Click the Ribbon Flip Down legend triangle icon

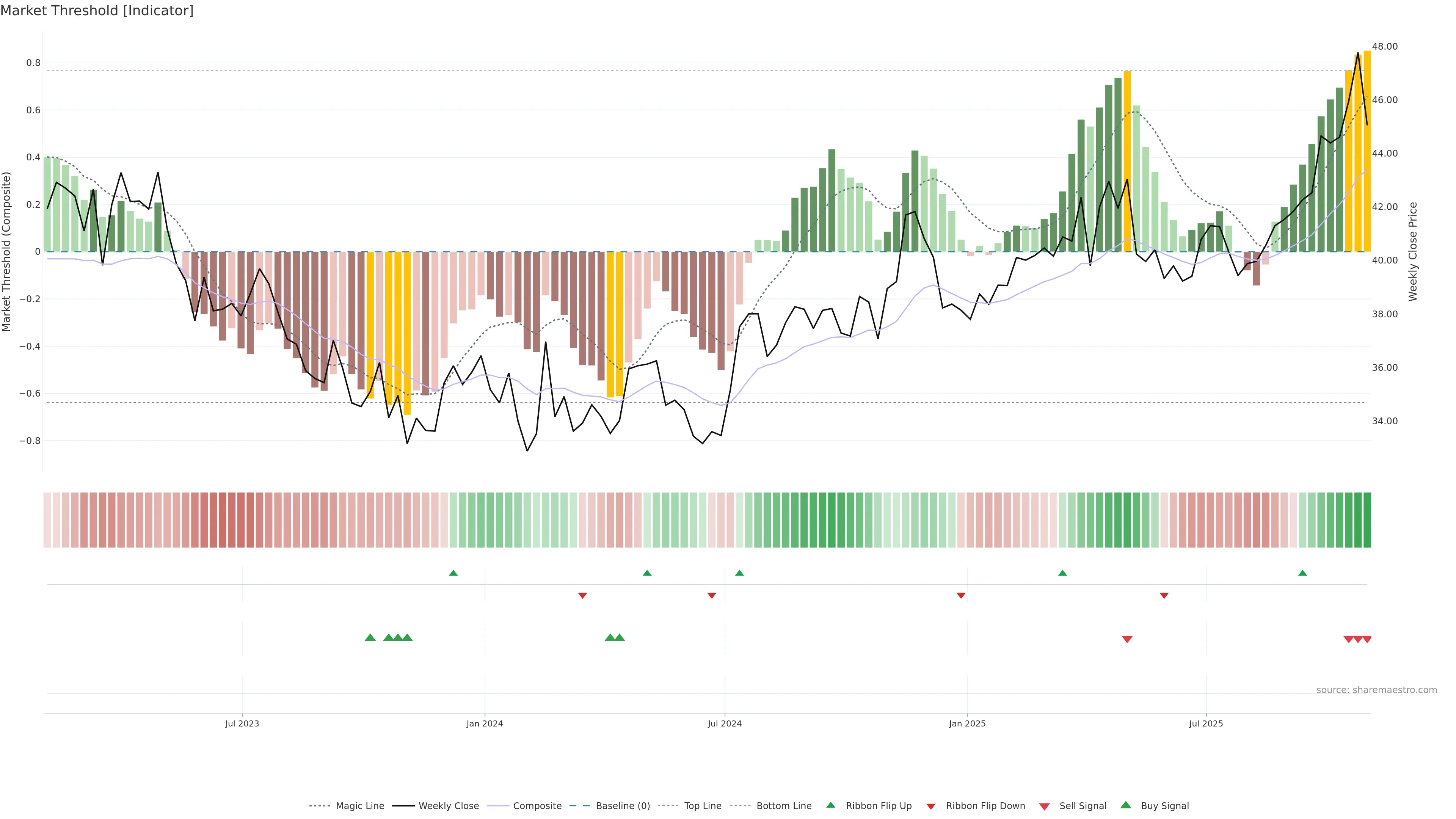[x=931, y=806]
